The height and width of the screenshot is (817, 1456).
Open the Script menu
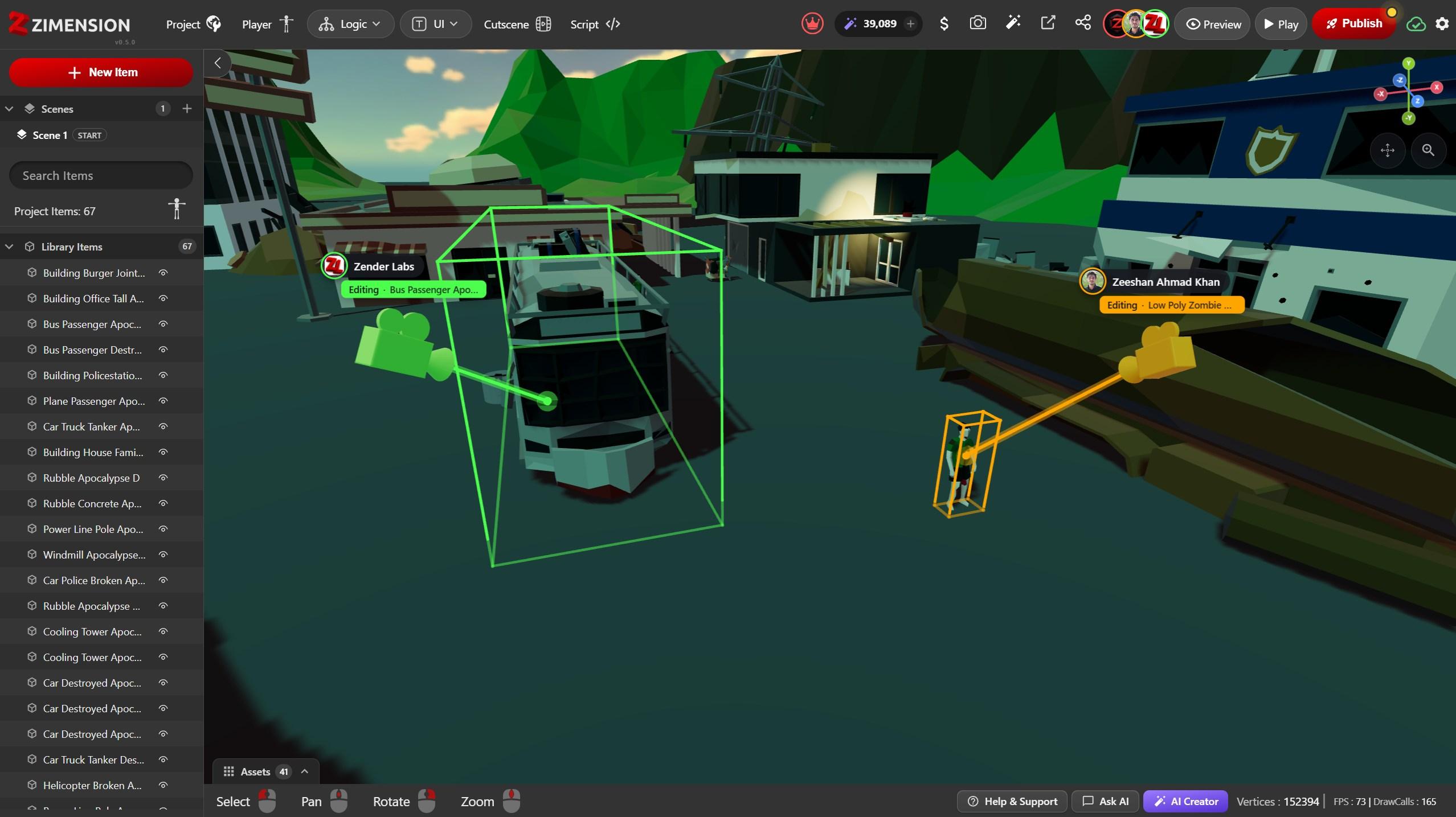(595, 24)
